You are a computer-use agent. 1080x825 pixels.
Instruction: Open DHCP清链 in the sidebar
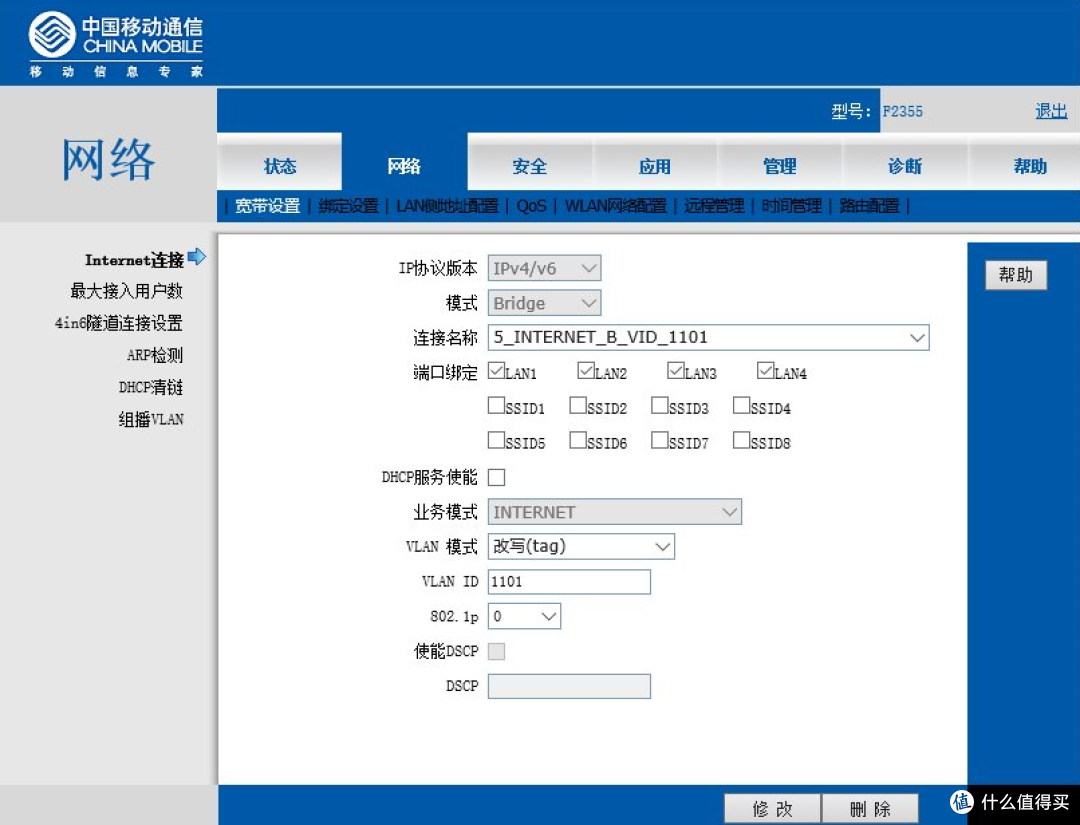(150, 387)
